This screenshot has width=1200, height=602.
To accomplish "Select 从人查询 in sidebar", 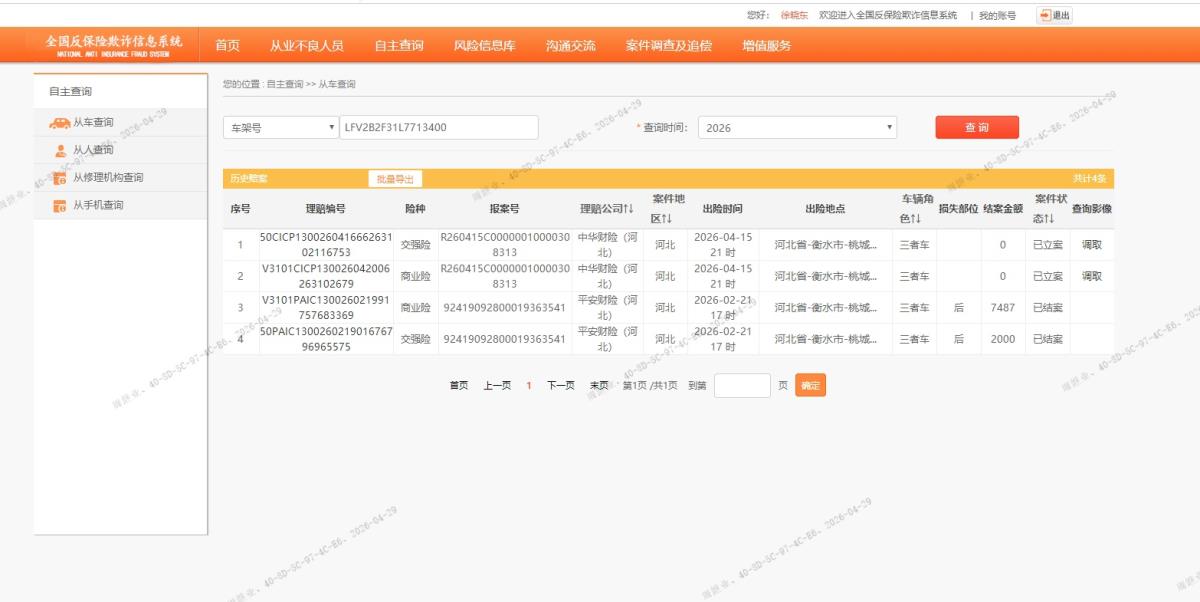I will pos(120,150).
